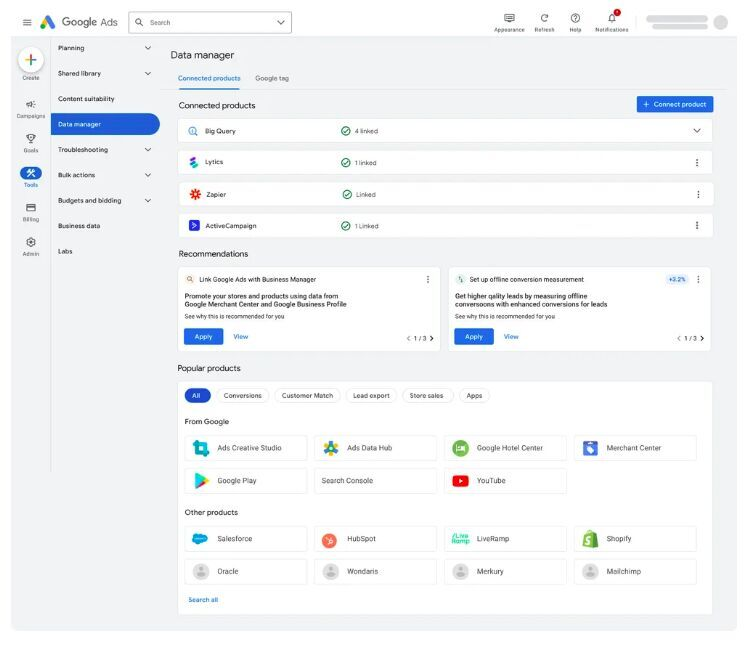Click the account avatar circle
This screenshot has width=752, height=647.
pyautogui.click(x=720, y=23)
